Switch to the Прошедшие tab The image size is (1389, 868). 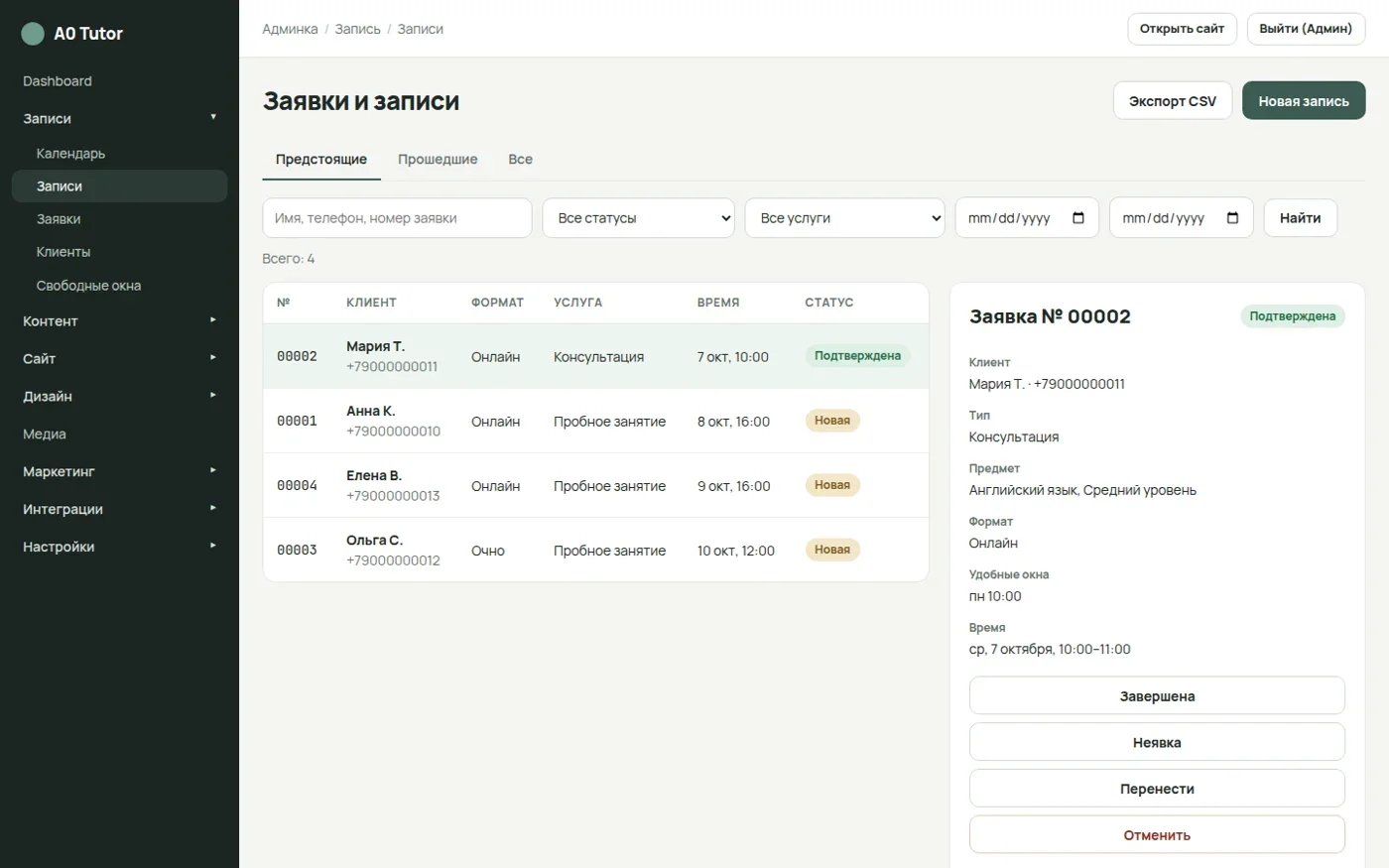[x=438, y=160]
